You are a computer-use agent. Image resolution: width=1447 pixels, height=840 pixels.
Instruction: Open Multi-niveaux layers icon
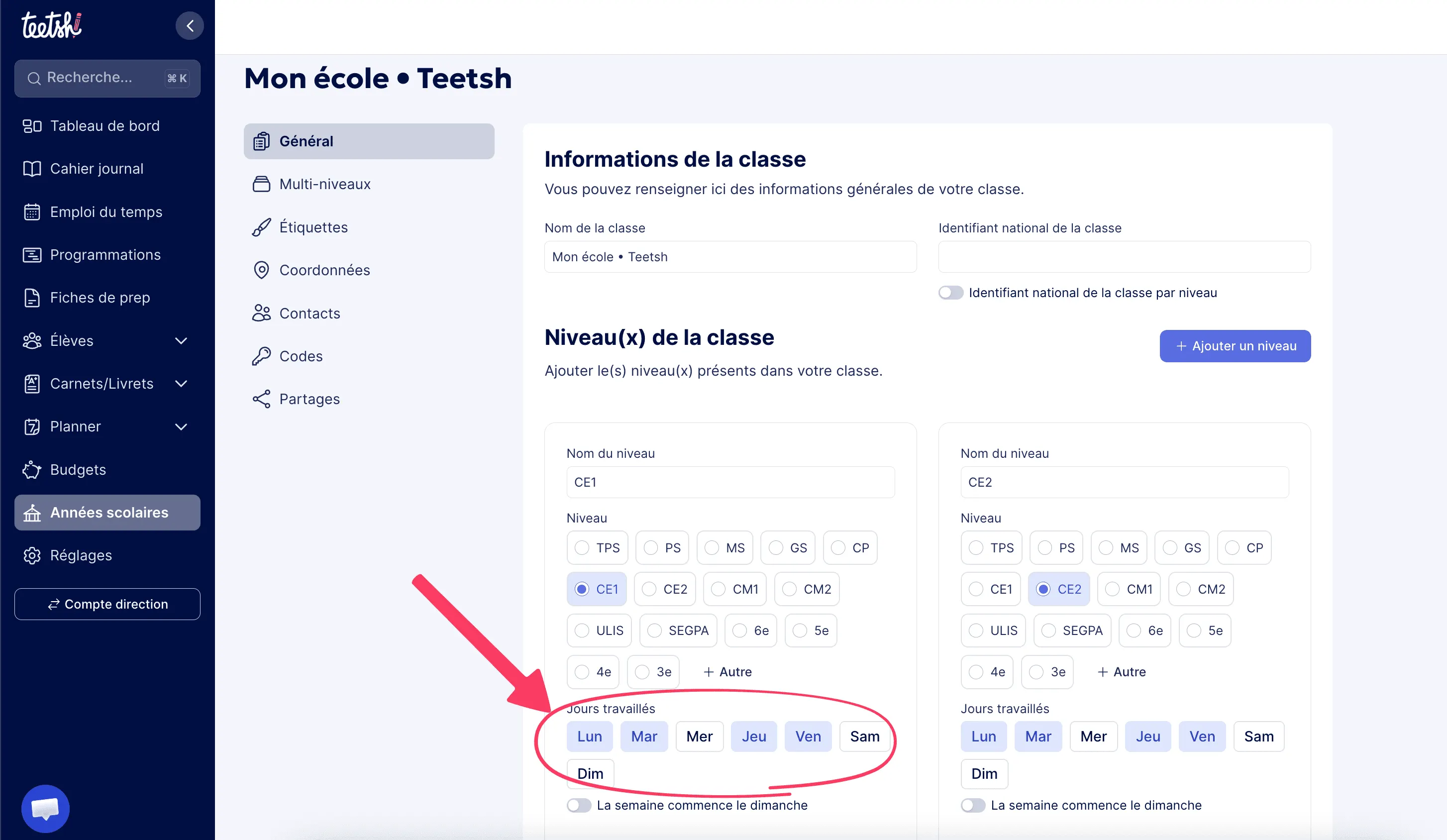[x=261, y=184]
